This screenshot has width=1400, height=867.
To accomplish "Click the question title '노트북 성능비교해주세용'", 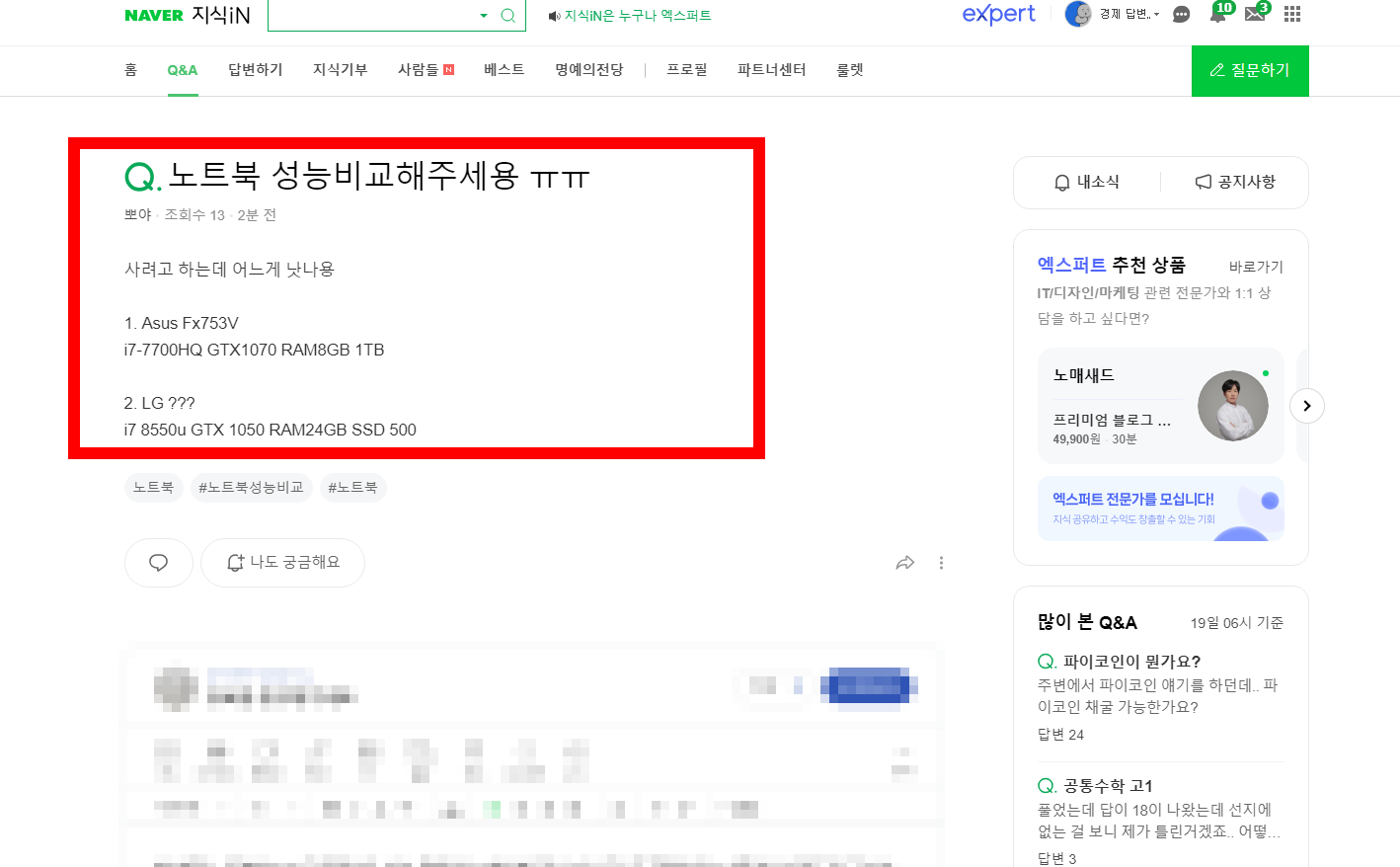I will 379,176.
